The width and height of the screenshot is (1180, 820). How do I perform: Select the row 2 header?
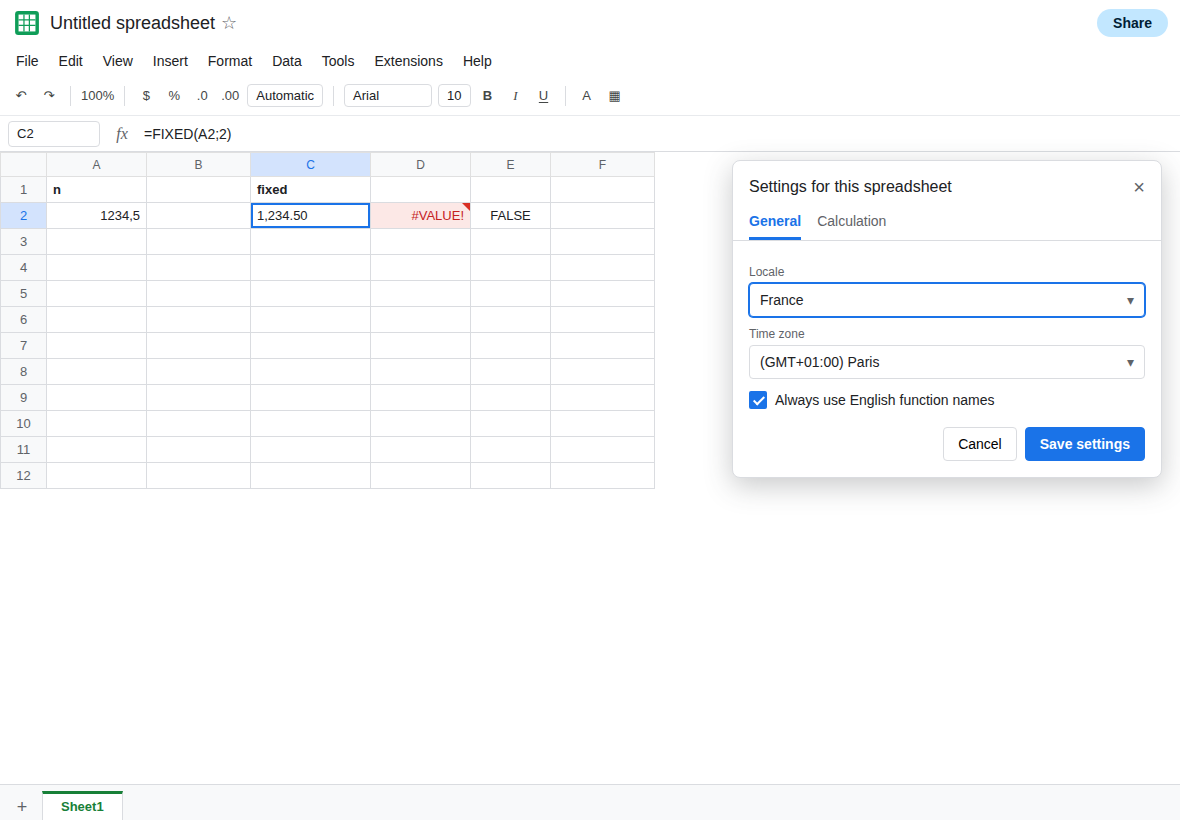click(23, 216)
